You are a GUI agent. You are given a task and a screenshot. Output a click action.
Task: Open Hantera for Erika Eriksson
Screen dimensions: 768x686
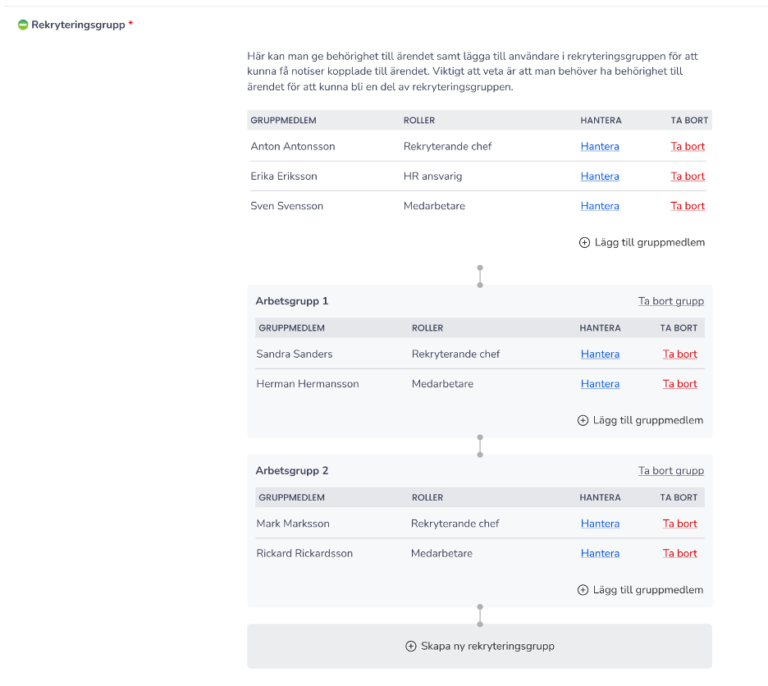pos(599,176)
